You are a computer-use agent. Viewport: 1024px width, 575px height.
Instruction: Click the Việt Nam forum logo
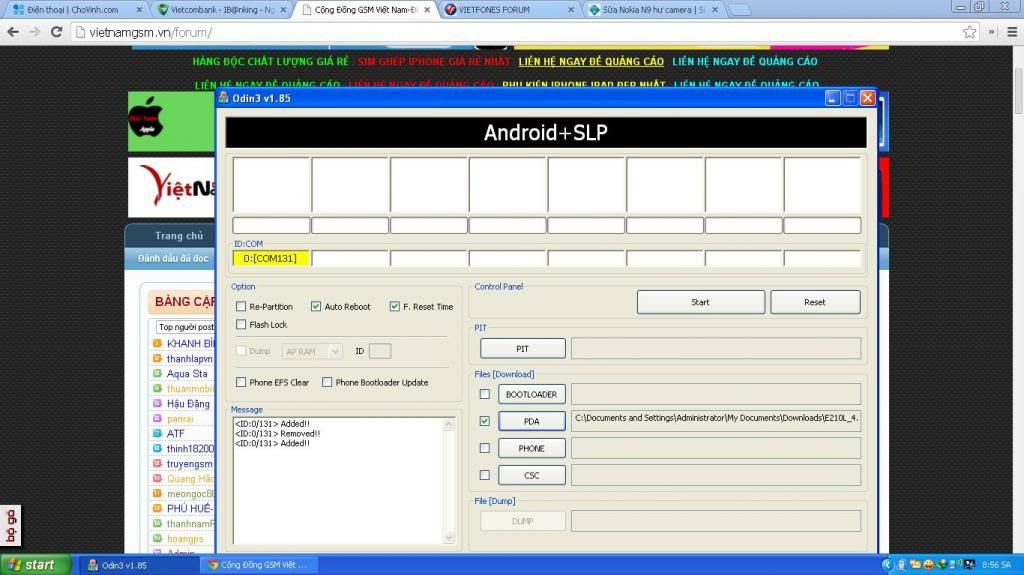(172, 187)
